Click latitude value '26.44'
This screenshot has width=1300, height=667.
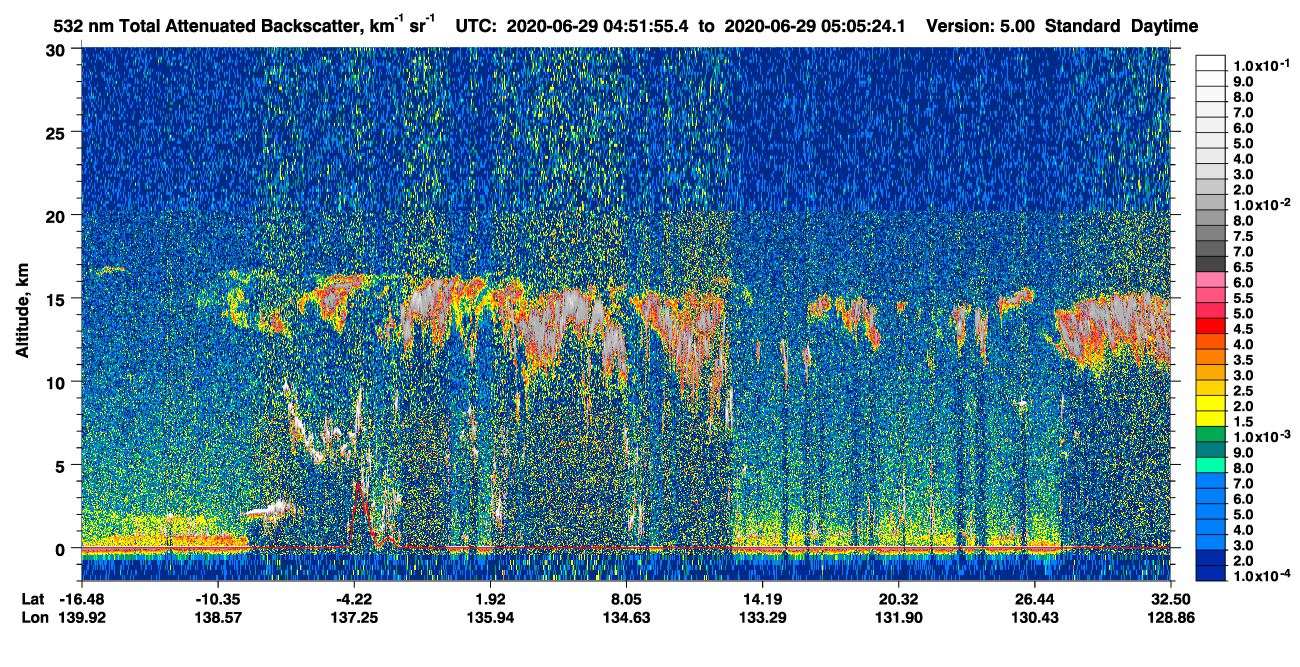pyautogui.click(x=1034, y=599)
